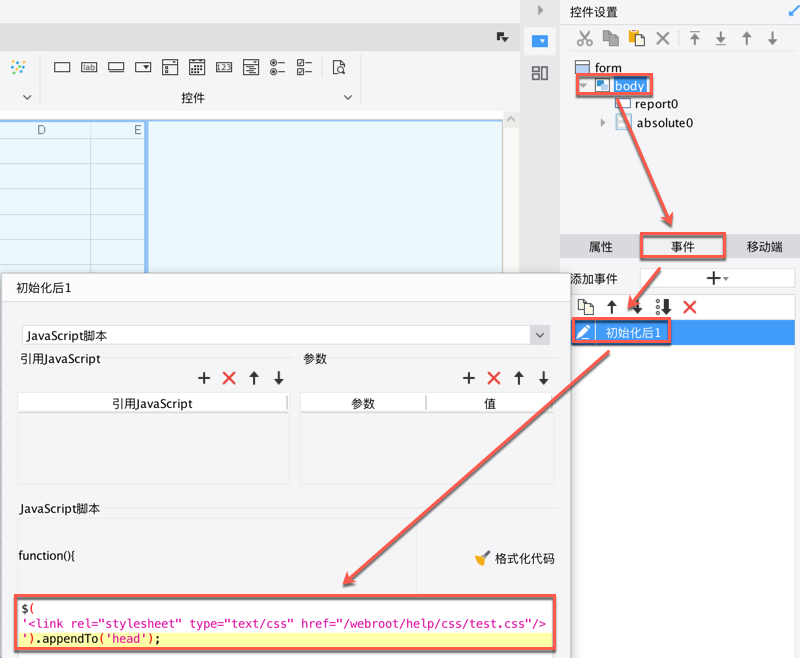Paste widget using the clipboard icon
The image size is (800, 658).
click(637, 38)
